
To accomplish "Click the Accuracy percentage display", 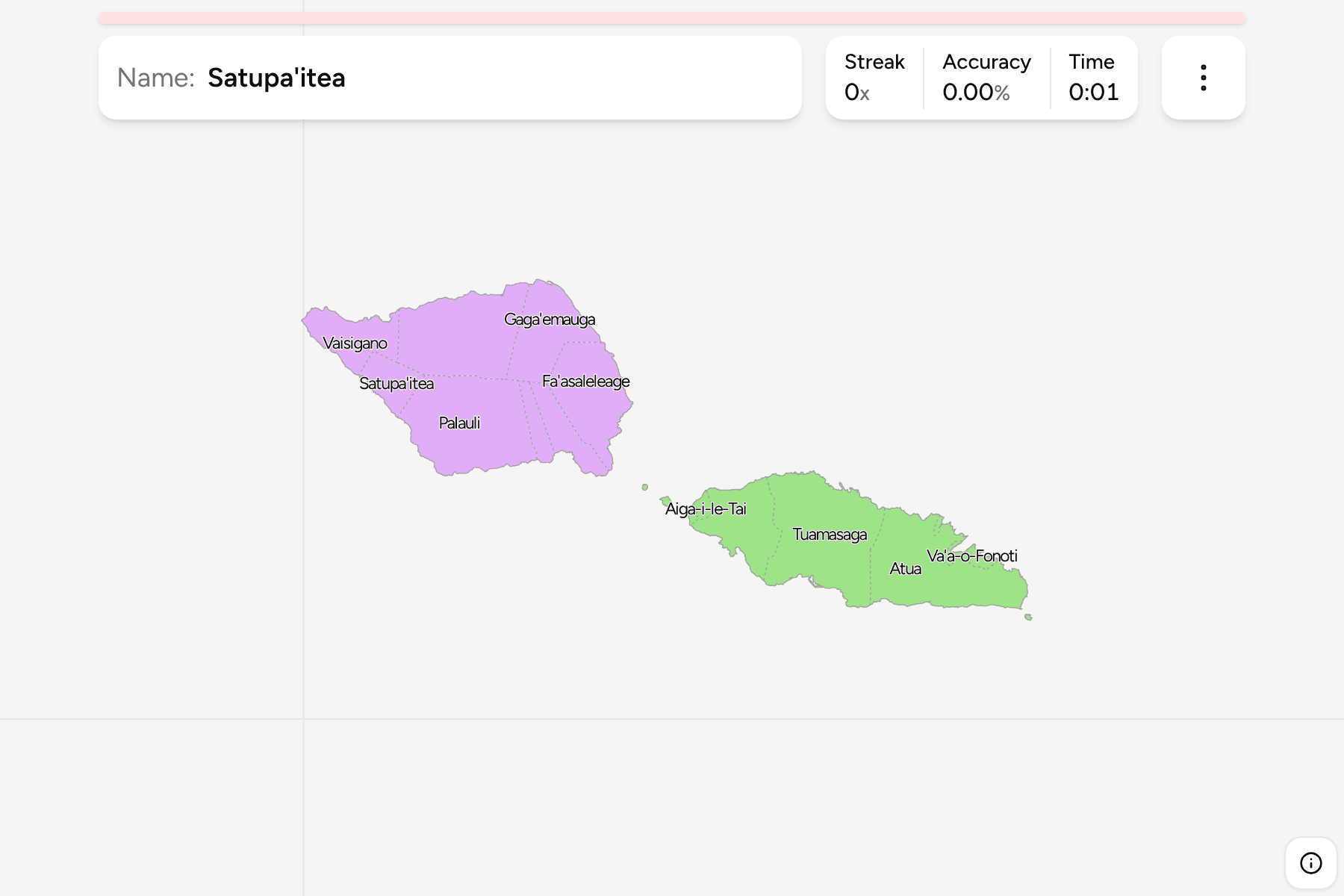I will coord(986,78).
